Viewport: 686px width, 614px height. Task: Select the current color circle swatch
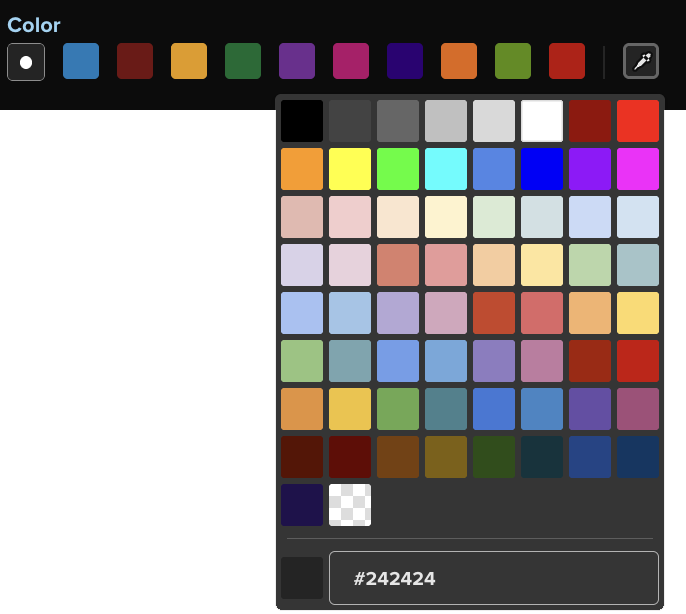[26, 62]
